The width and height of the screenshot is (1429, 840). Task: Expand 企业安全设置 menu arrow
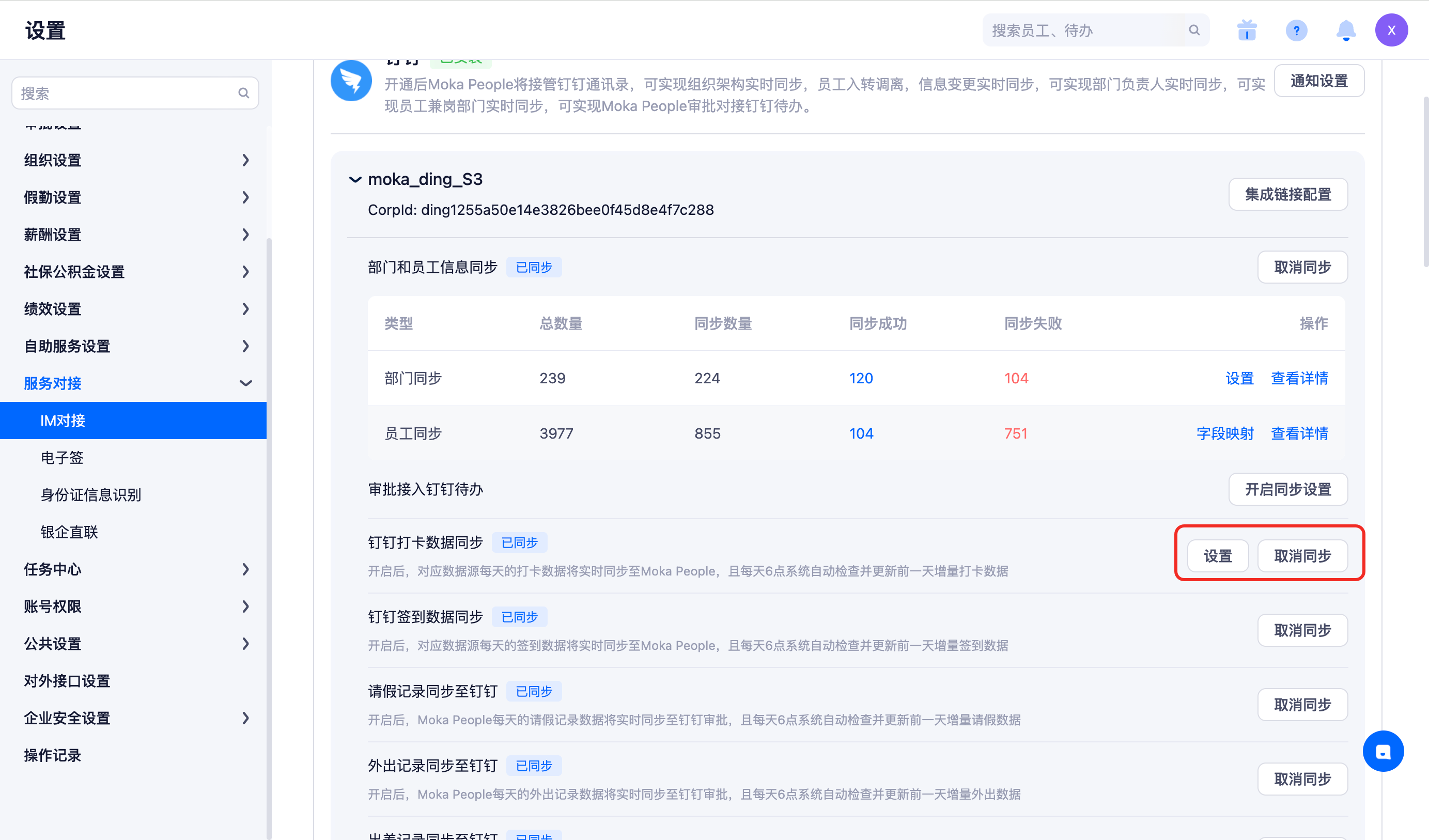(x=245, y=718)
